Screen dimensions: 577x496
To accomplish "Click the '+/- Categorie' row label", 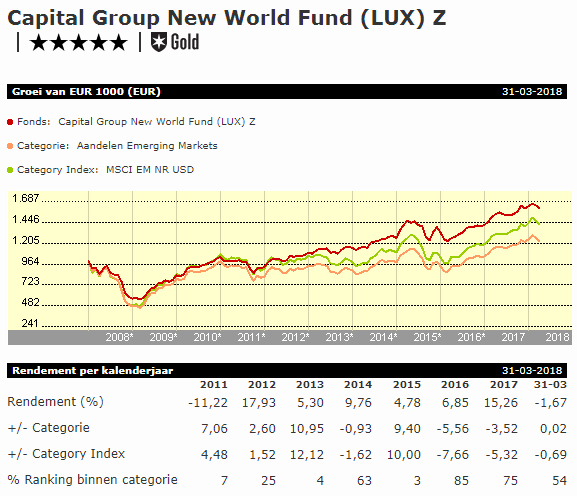I will [49, 428].
